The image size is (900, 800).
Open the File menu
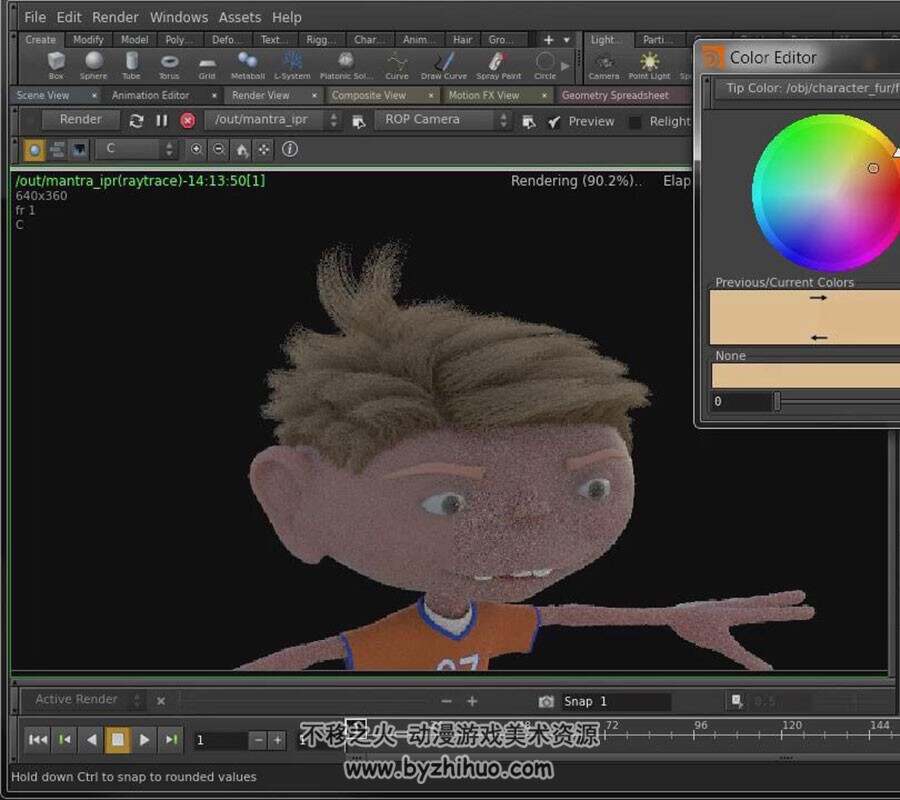pos(35,17)
